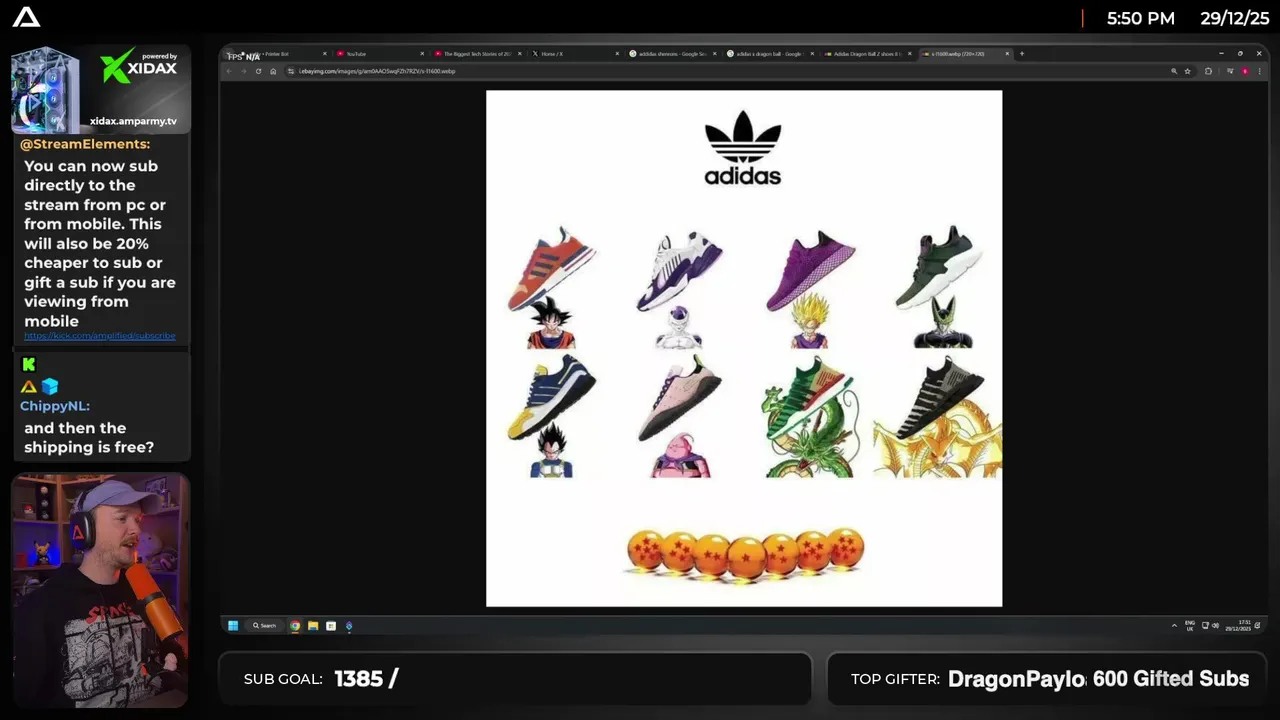Viewport: 1280px width, 720px height.
Task: Click the purple Gohan sneaker
Action: (810, 271)
